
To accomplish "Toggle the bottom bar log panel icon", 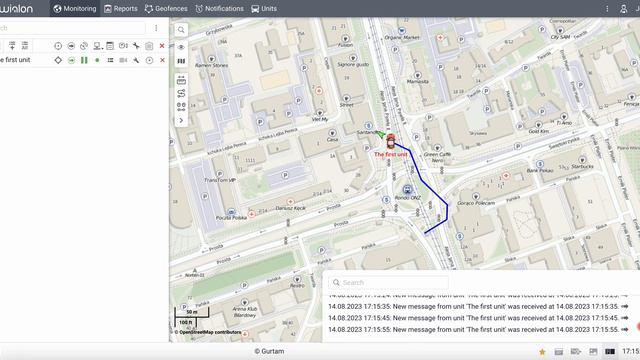I will coord(610,351).
